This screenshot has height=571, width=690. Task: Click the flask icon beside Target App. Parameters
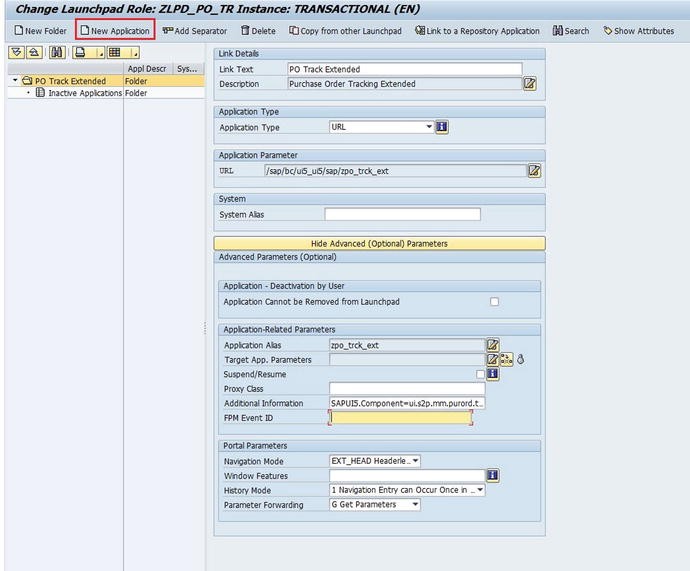click(x=521, y=359)
